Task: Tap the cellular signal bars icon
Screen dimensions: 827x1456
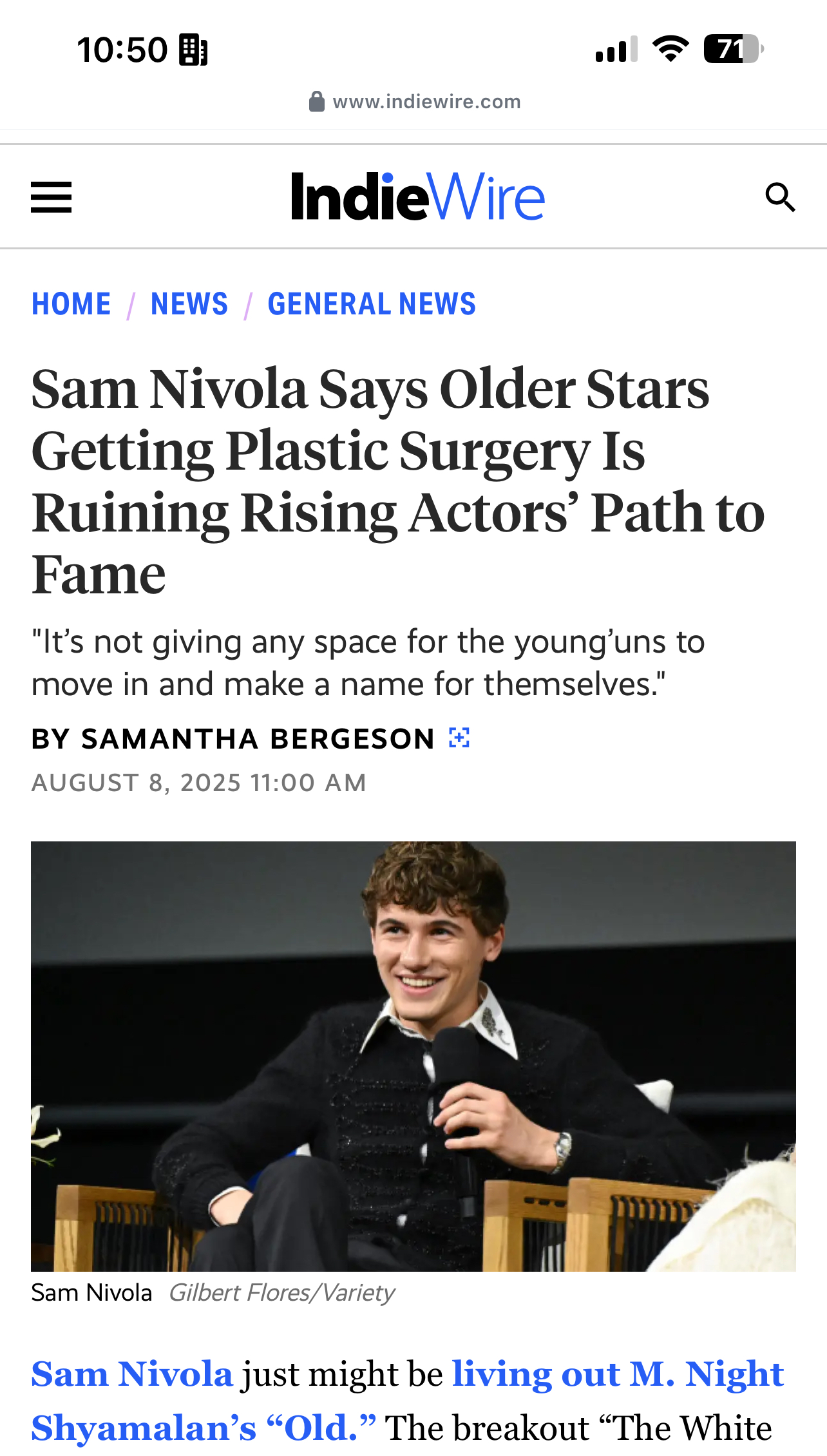Action: pos(616,50)
